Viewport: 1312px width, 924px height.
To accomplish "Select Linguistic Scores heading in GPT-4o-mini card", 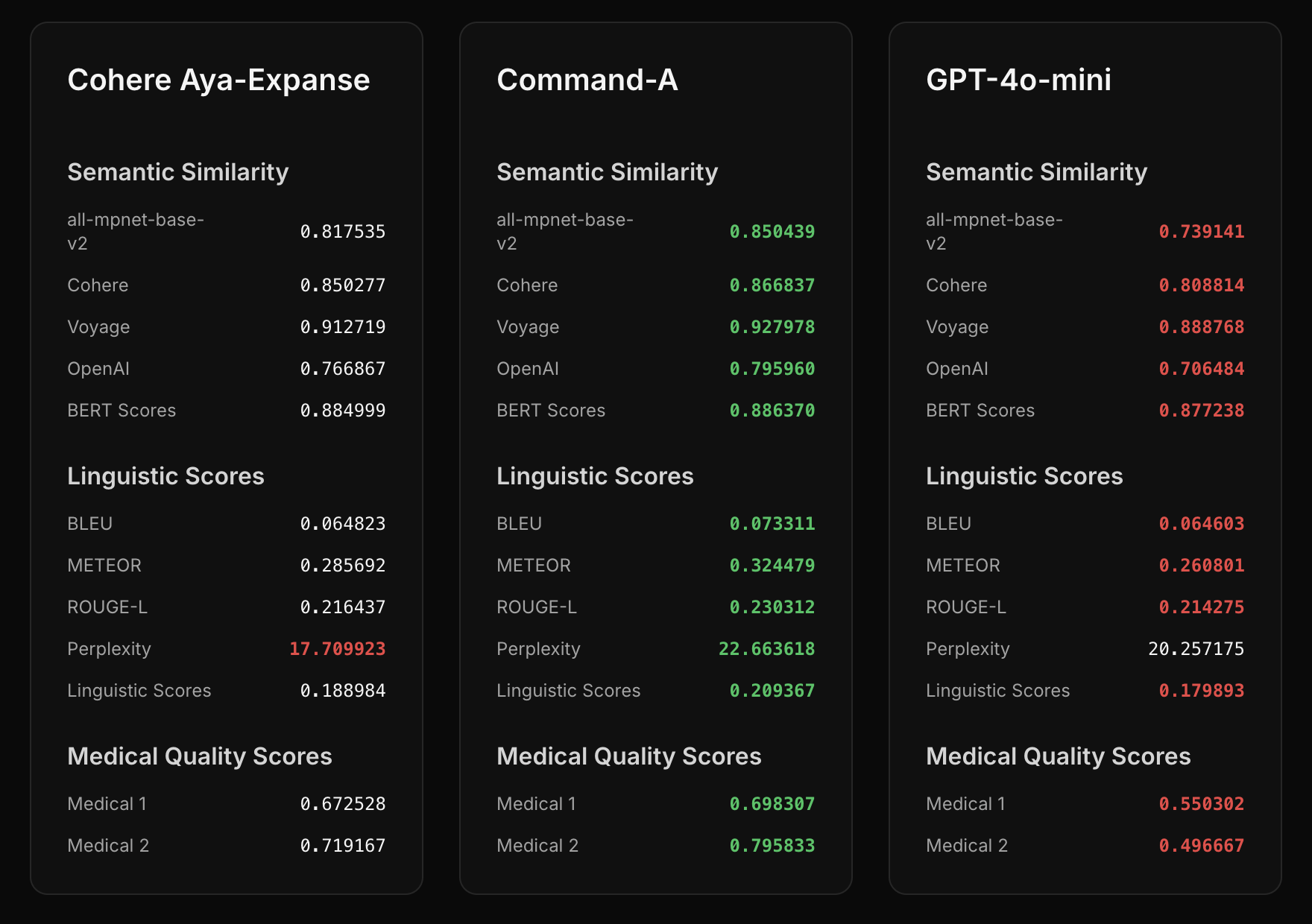I will point(1024,476).
